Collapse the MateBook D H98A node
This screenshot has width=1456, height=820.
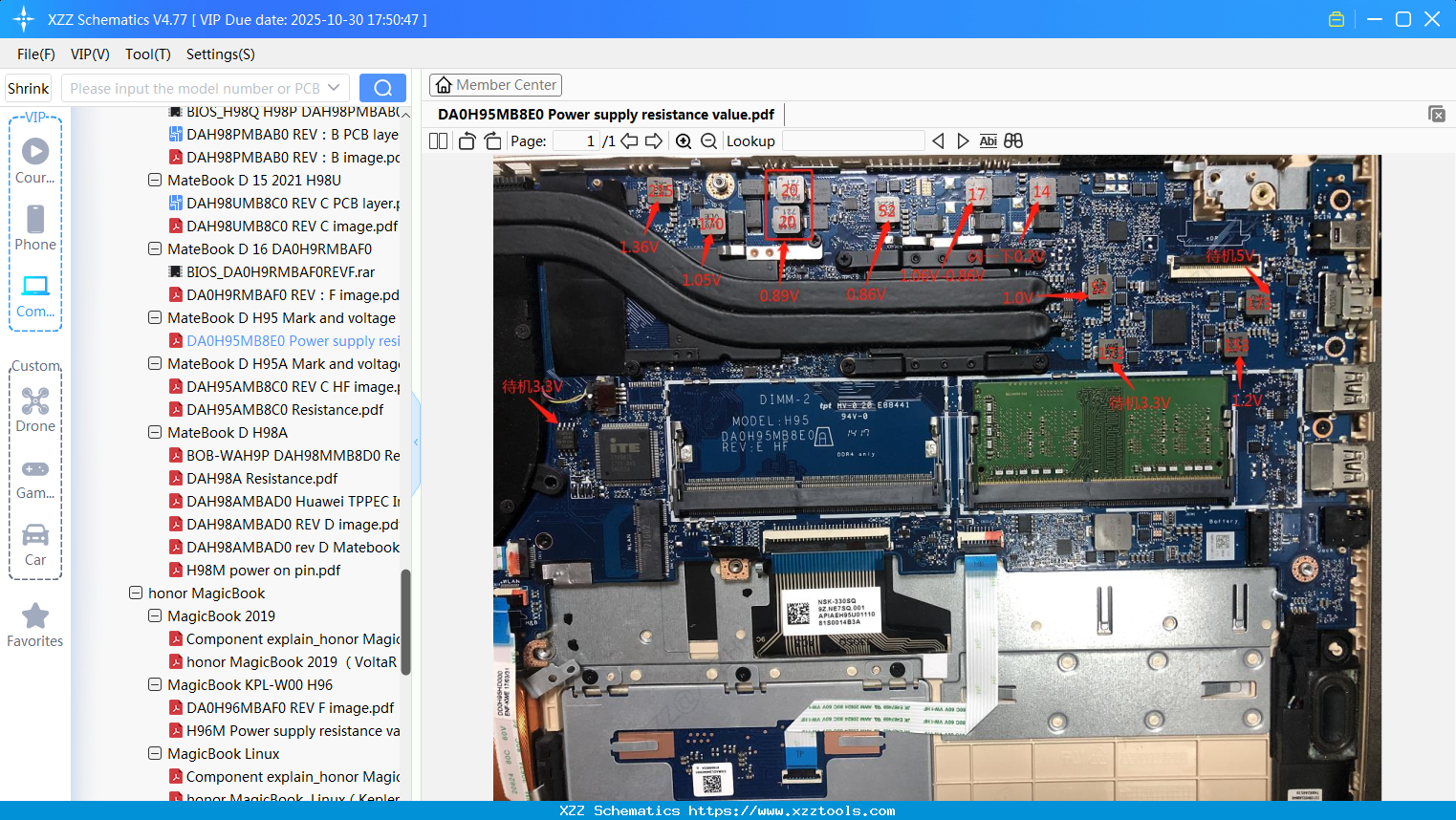pyautogui.click(x=155, y=432)
